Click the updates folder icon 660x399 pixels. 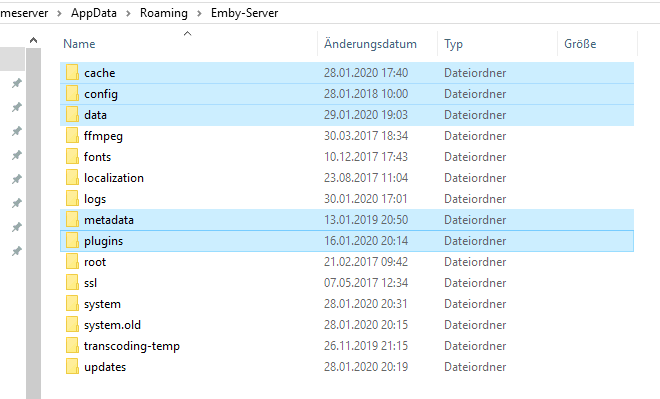point(72,367)
